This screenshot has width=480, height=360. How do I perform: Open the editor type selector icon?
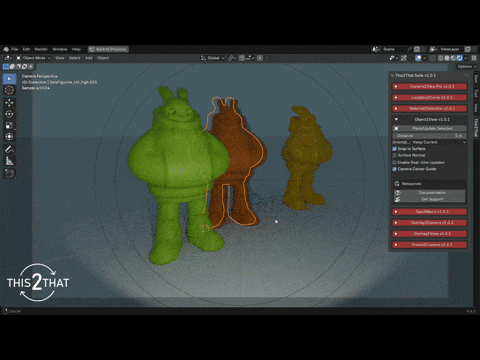click(x=8, y=58)
